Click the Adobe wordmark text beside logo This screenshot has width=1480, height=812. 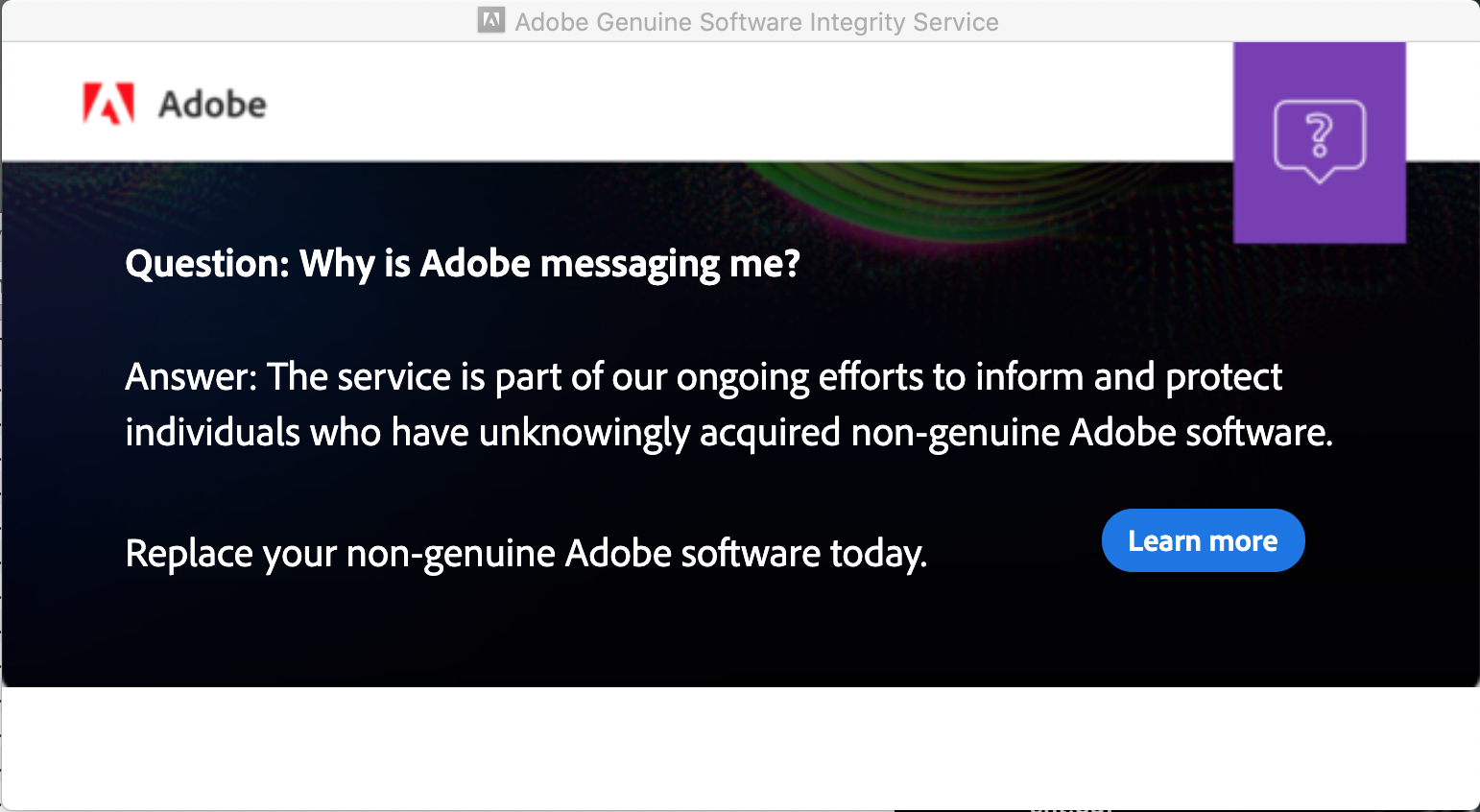(213, 104)
